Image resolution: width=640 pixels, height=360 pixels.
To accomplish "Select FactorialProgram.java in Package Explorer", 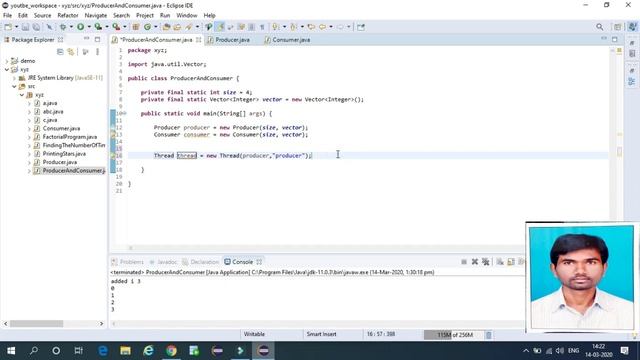I will 70,137.
